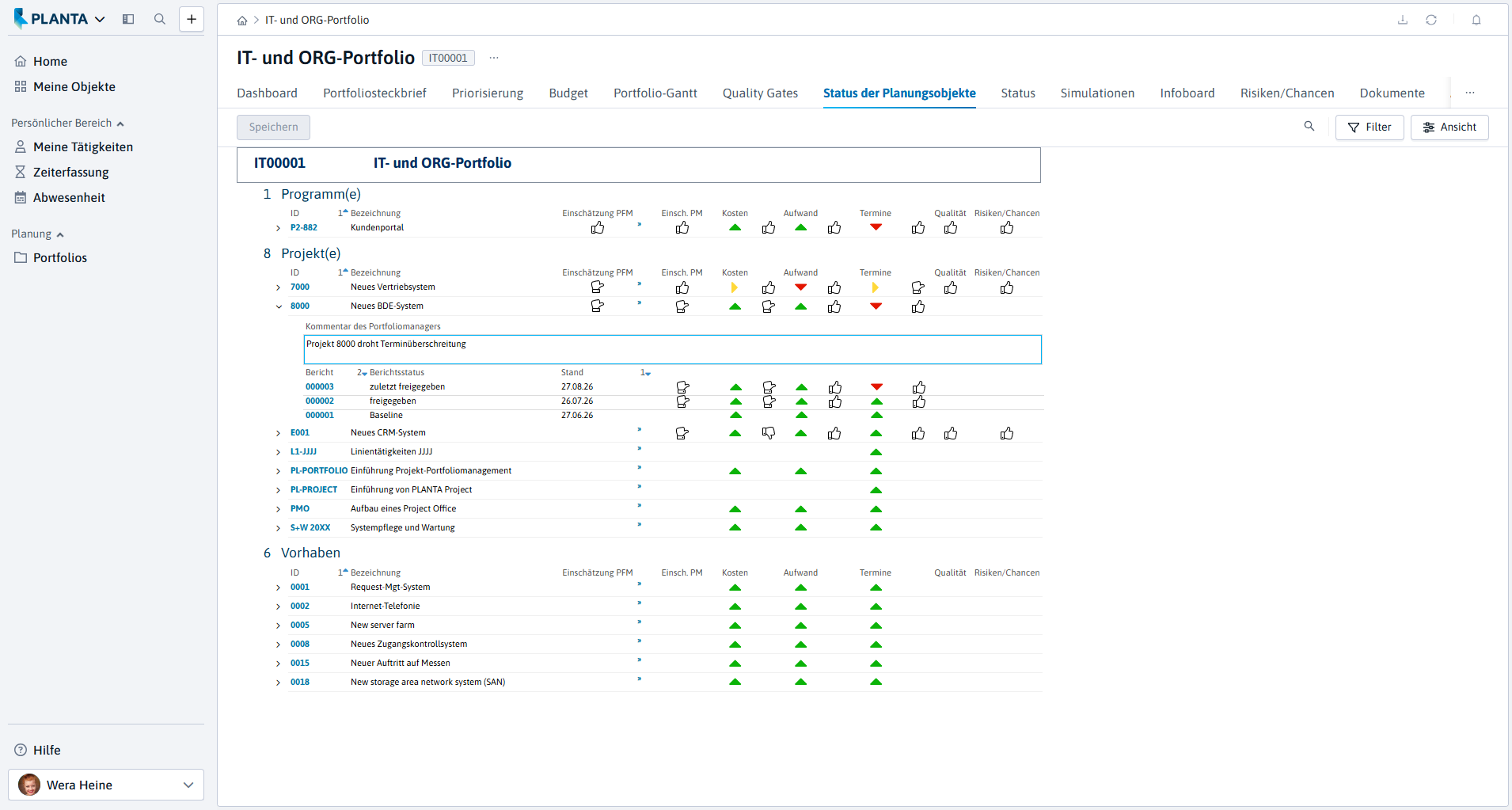Click the PLANTA logo icon
Image resolution: width=1512 pixels, height=810 pixels.
(x=21, y=18)
